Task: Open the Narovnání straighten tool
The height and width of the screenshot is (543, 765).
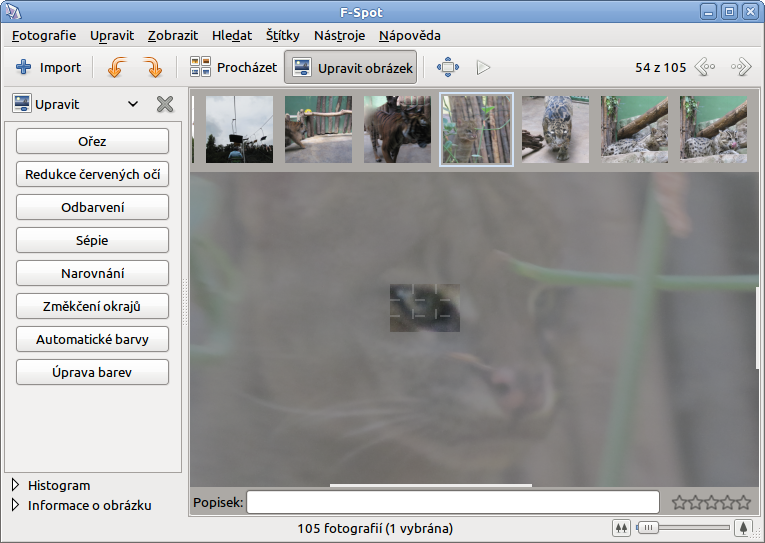Action: (x=92, y=273)
